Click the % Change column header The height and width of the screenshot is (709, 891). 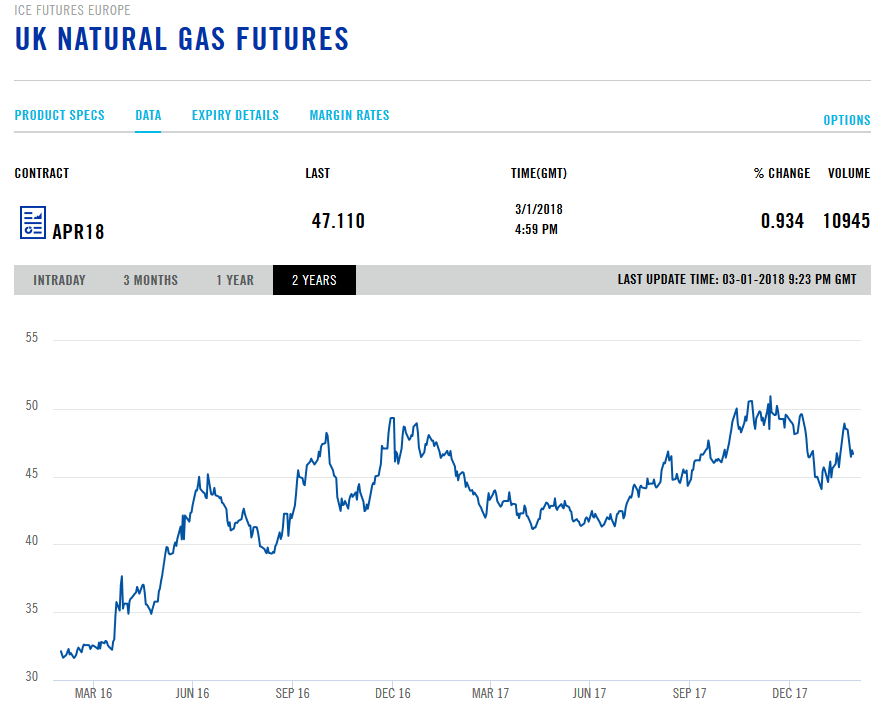[x=782, y=173]
